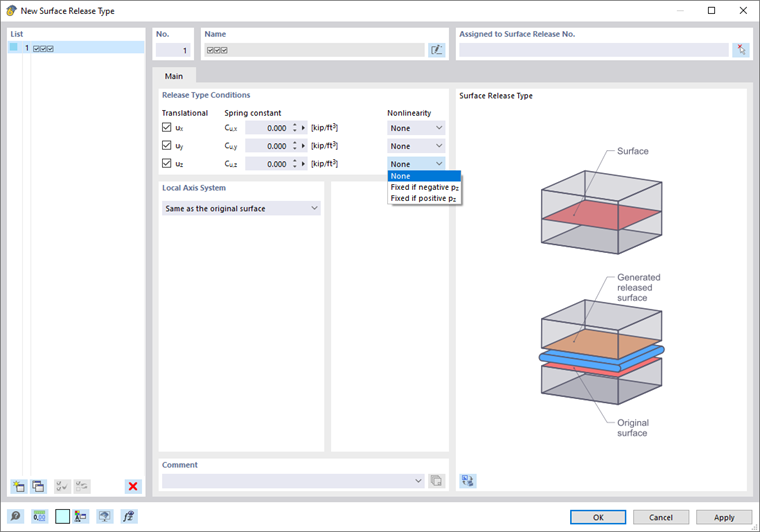The image size is (760, 532).
Task: Click the No. input field showing 1
Action: pyautogui.click(x=173, y=50)
